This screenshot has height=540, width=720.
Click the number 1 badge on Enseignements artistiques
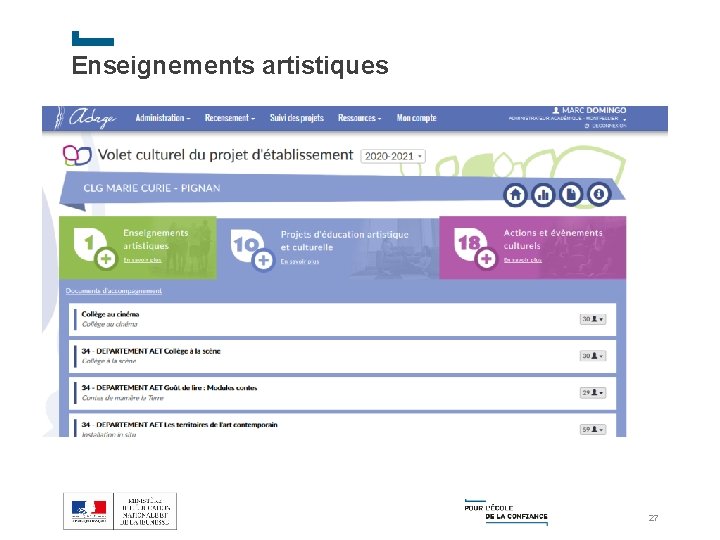click(x=89, y=243)
